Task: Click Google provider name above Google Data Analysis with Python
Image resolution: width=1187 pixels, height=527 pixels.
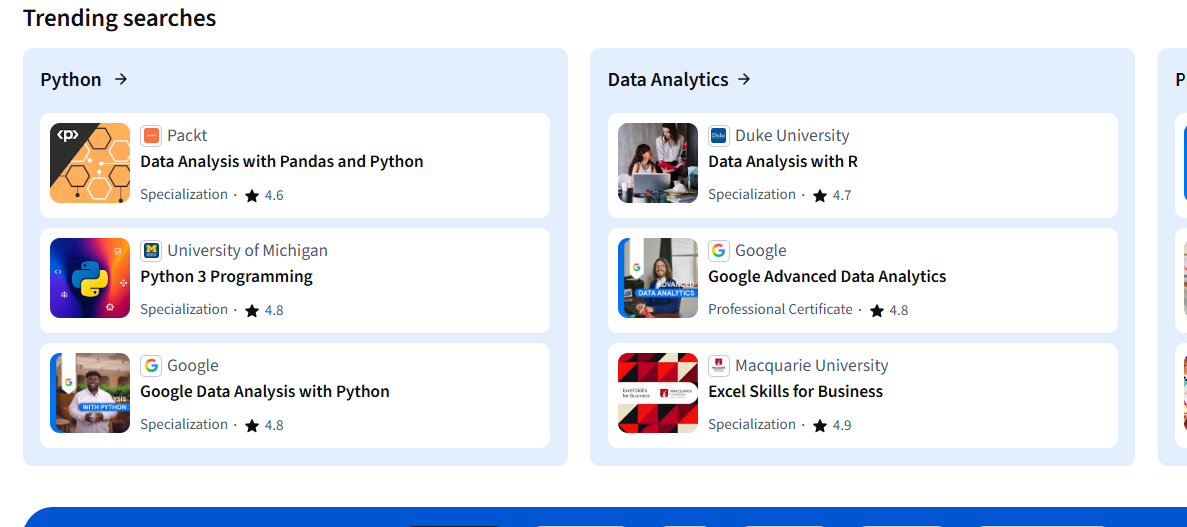Action: 193,366
